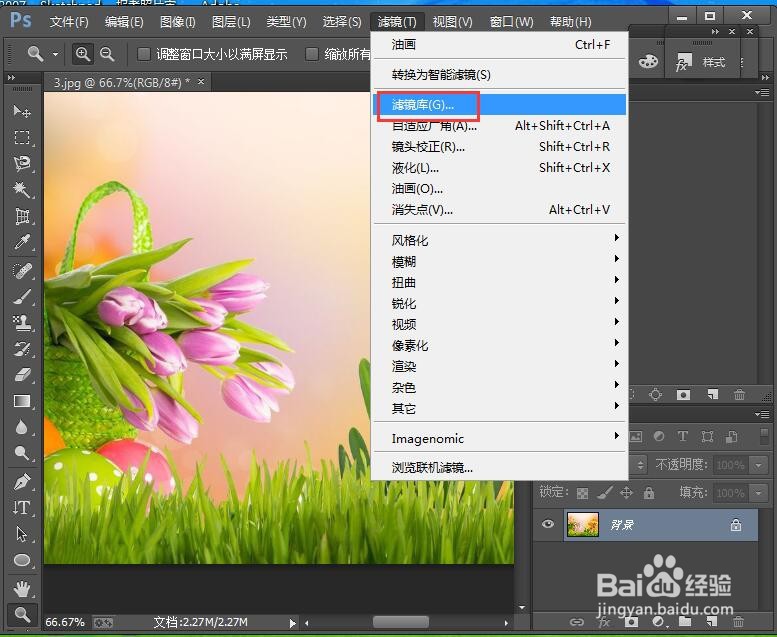Select the Blur tool
The image size is (777, 637).
[x=22, y=427]
